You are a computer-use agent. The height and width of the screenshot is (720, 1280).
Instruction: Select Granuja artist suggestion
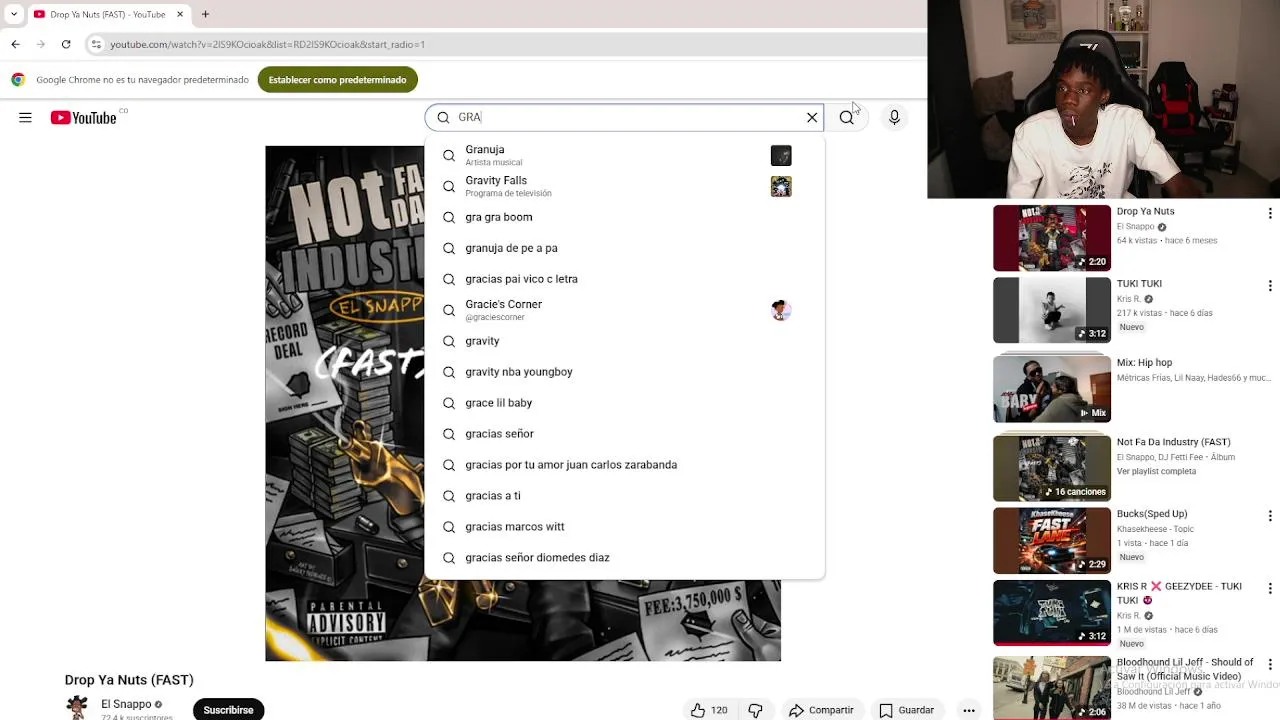(x=624, y=155)
